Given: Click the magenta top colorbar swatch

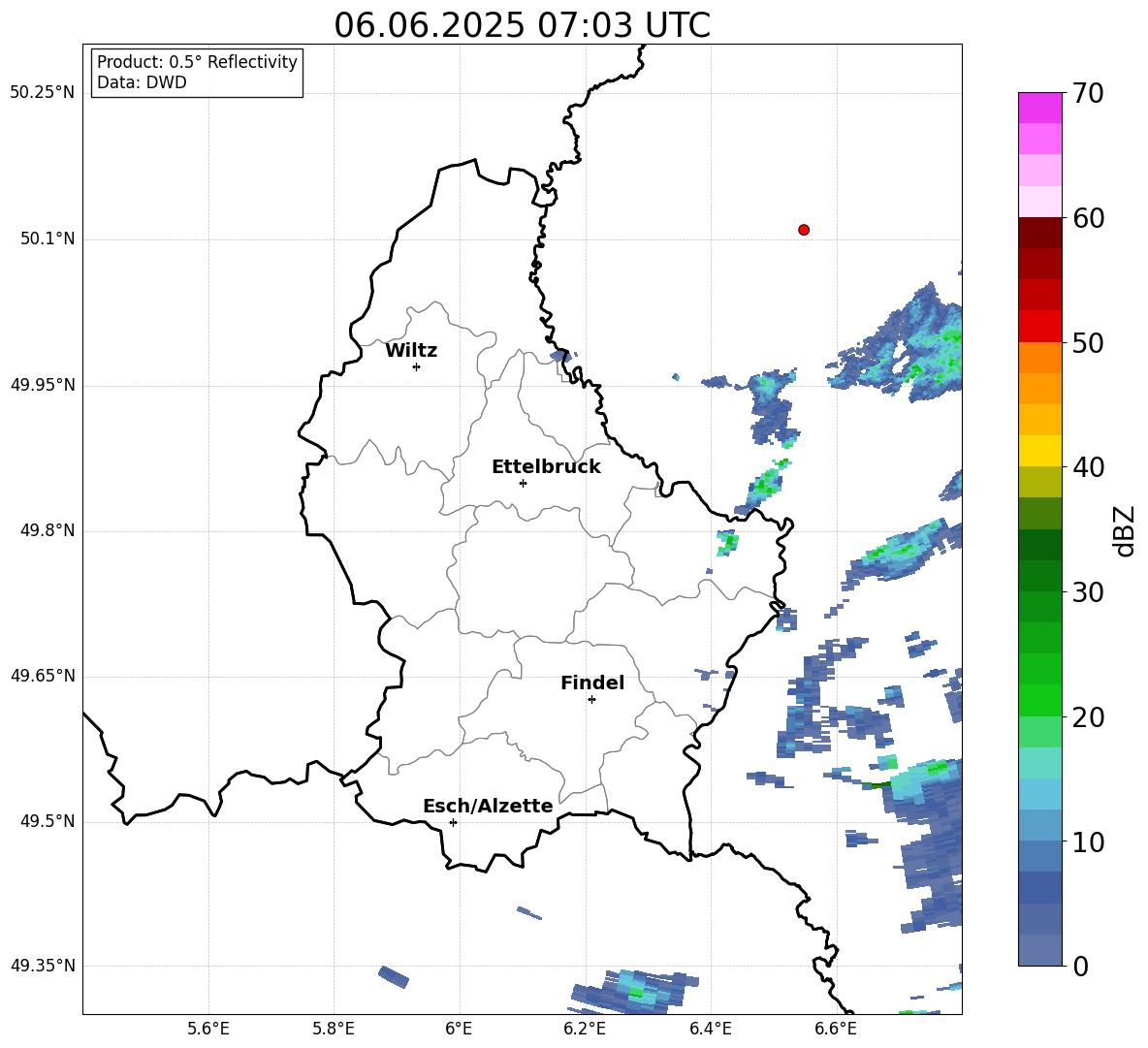Looking at the screenshot, I should (1039, 108).
